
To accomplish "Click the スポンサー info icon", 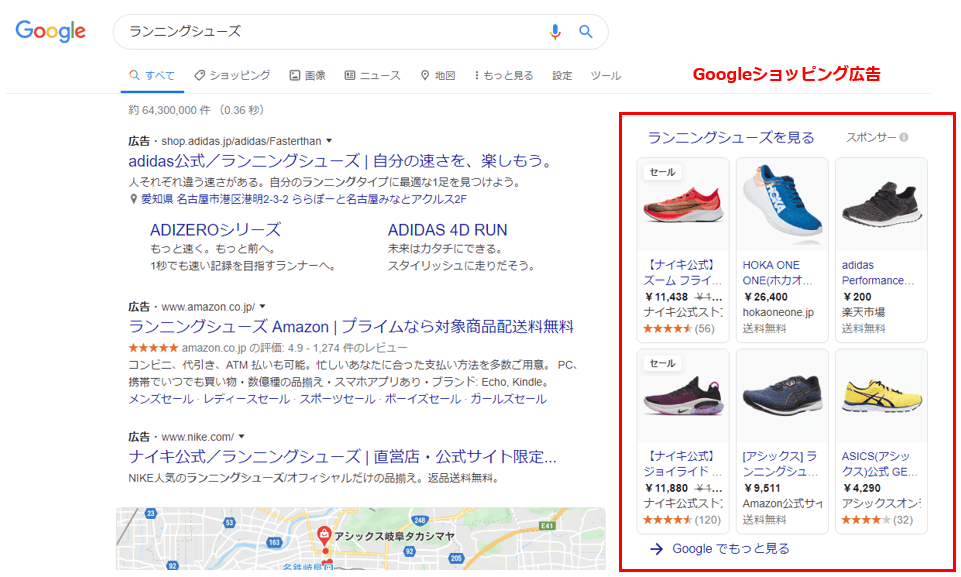I will coord(904,137).
